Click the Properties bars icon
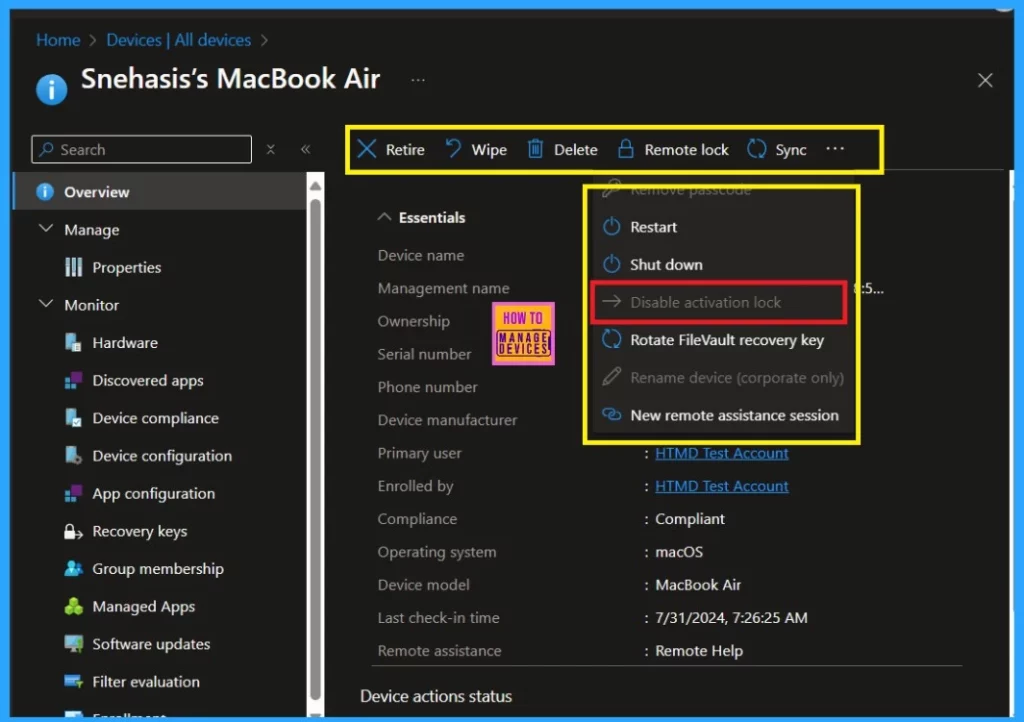Image resolution: width=1024 pixels, height=722 pixels. (x=74, y=267)
